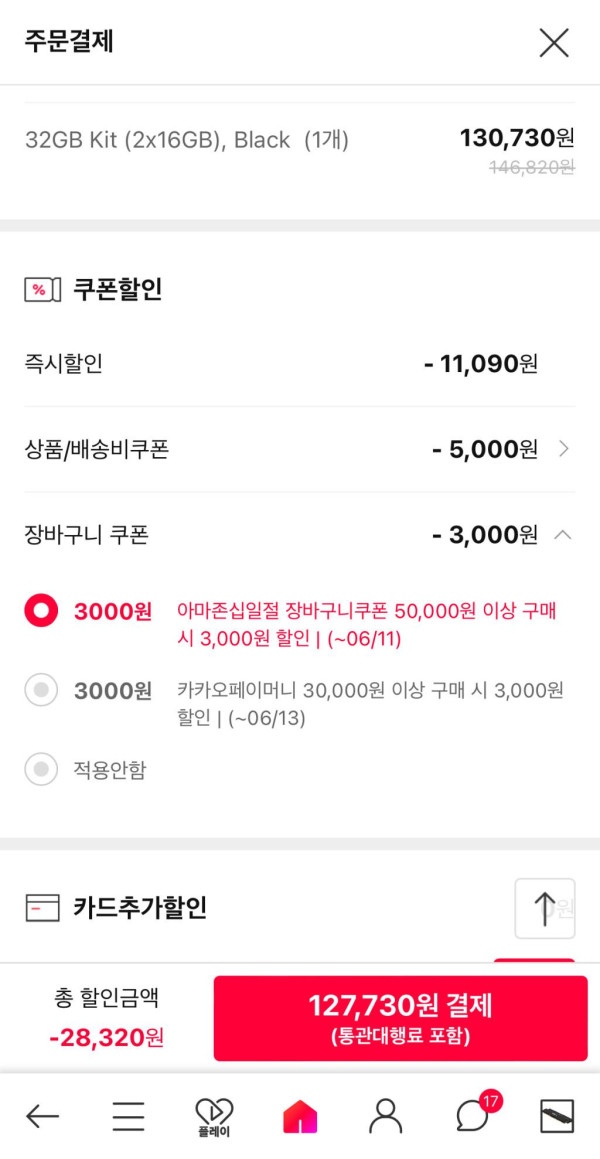This screenshot has width=600, height=1159.
Task: Select the 아마존십일절 장바구니쿠폰 3000원 option
Action: coord(42,611)
